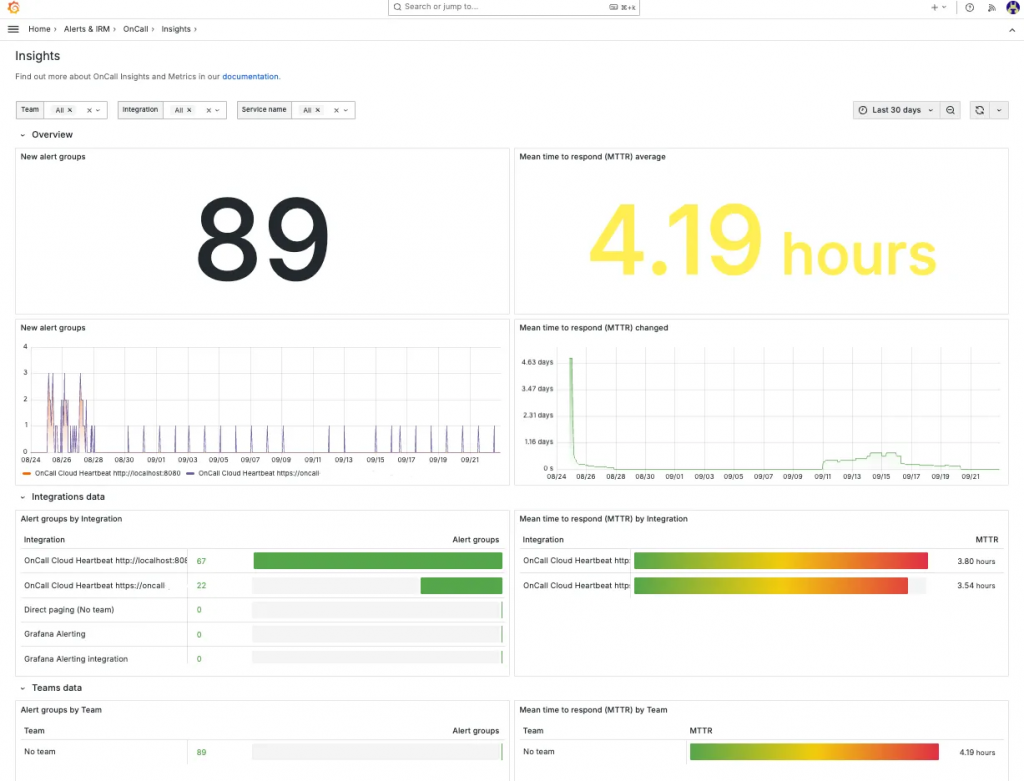The image size is (1024, 781).
Task: Click the Grafana logo icon
Action: click(13, 7)
